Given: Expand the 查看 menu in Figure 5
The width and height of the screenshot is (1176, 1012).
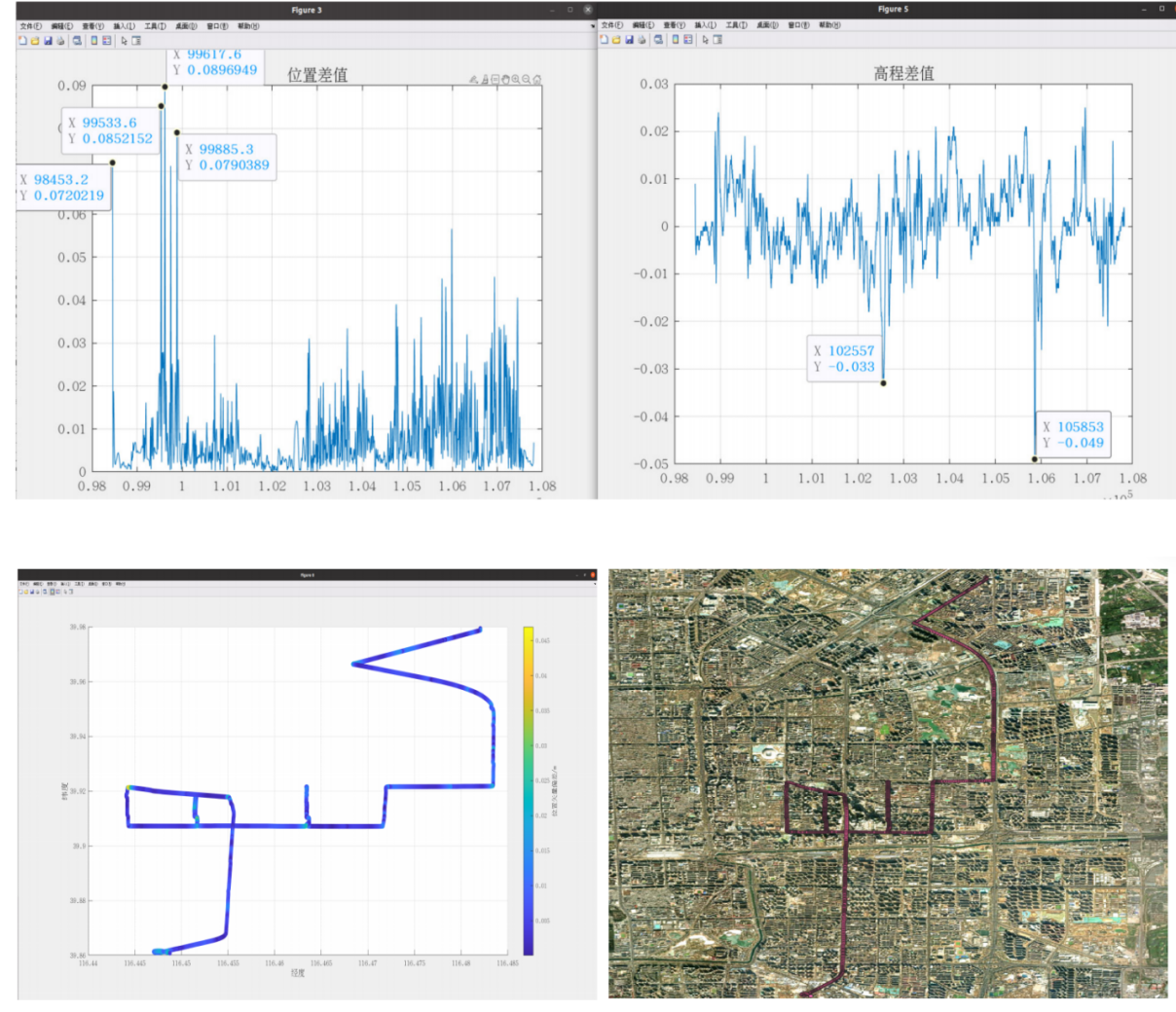Looking at the screenshot, I should 674,25.
